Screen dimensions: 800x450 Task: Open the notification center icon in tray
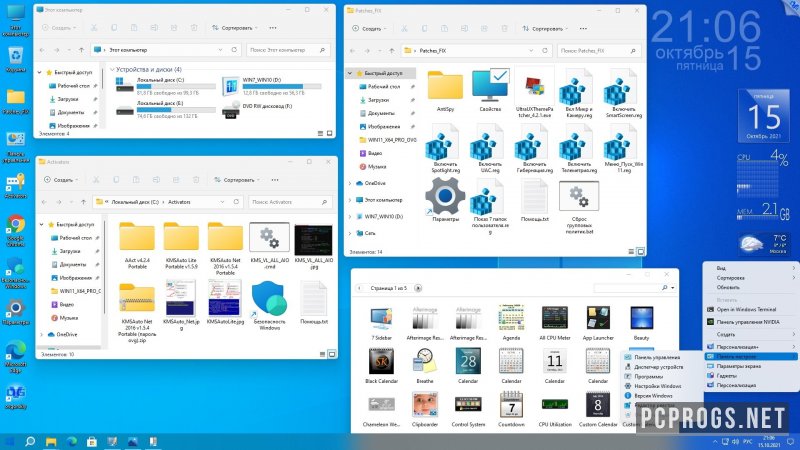tap(791, 441)
